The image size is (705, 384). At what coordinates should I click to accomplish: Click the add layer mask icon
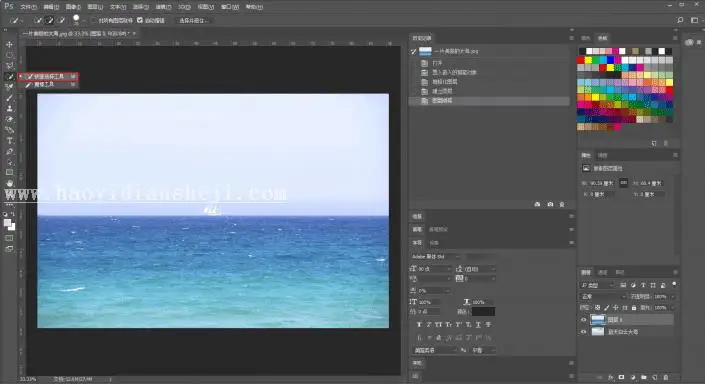point(621,377)
